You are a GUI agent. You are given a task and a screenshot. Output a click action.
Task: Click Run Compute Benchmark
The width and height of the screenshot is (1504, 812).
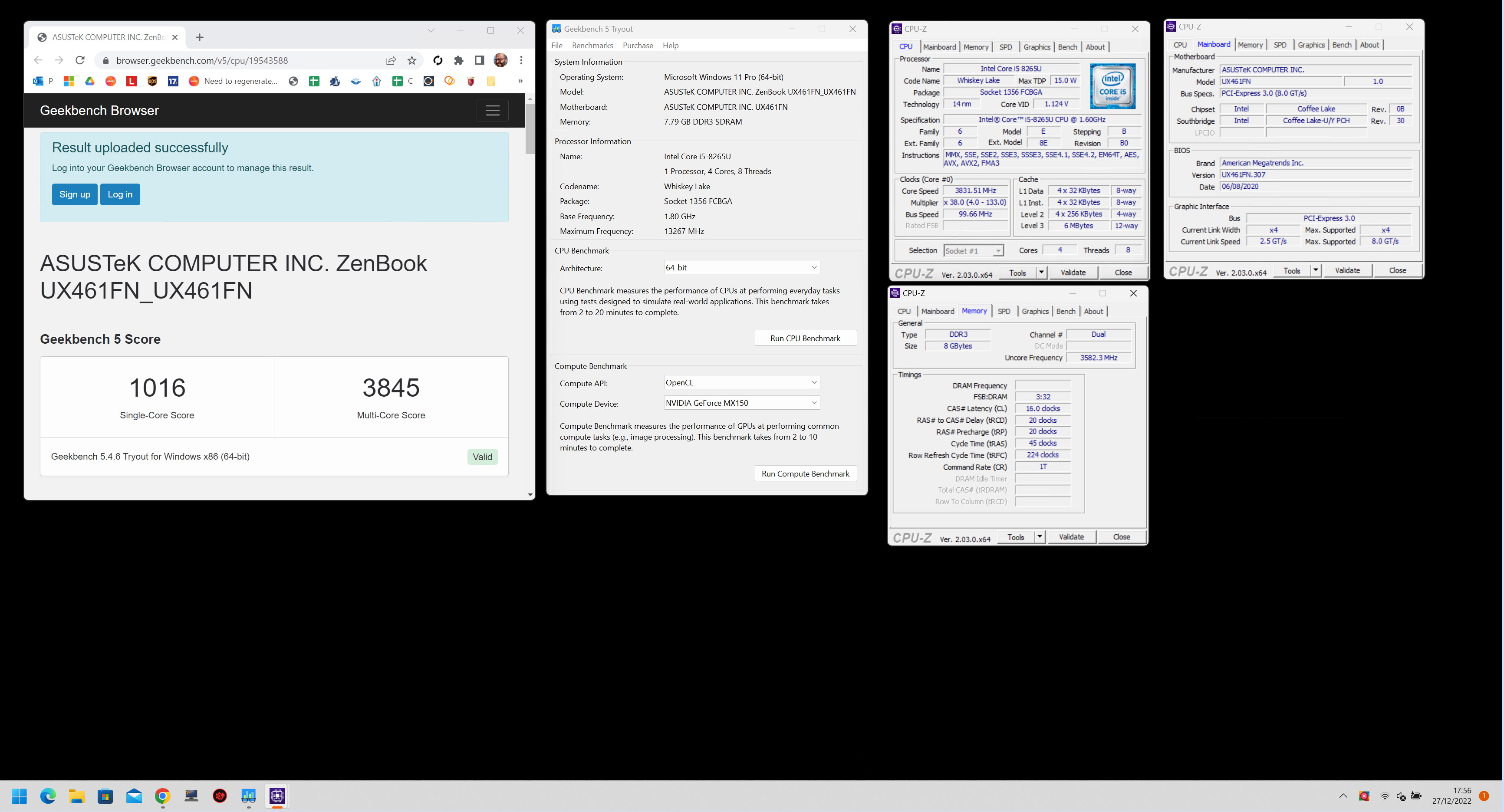[805, 473]
